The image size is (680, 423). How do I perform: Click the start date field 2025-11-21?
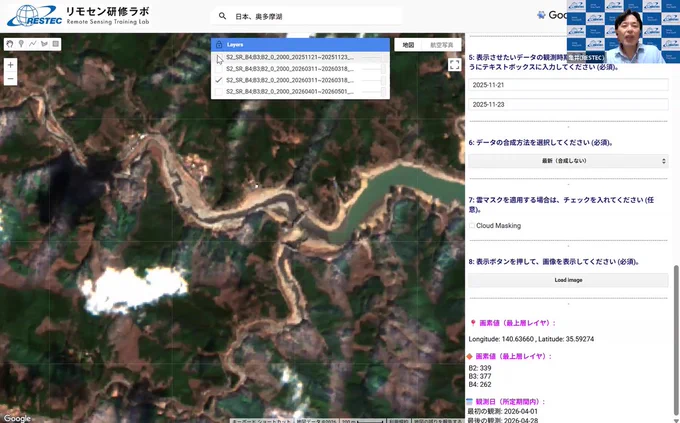(568, 85)
